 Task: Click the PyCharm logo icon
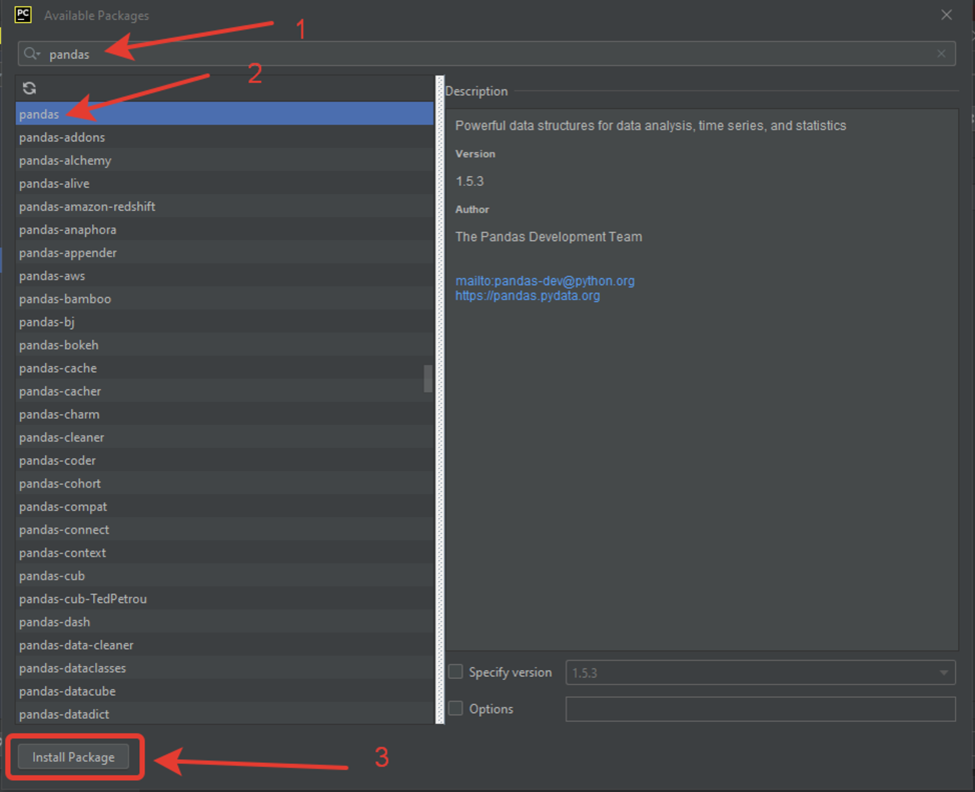point(23,15)
